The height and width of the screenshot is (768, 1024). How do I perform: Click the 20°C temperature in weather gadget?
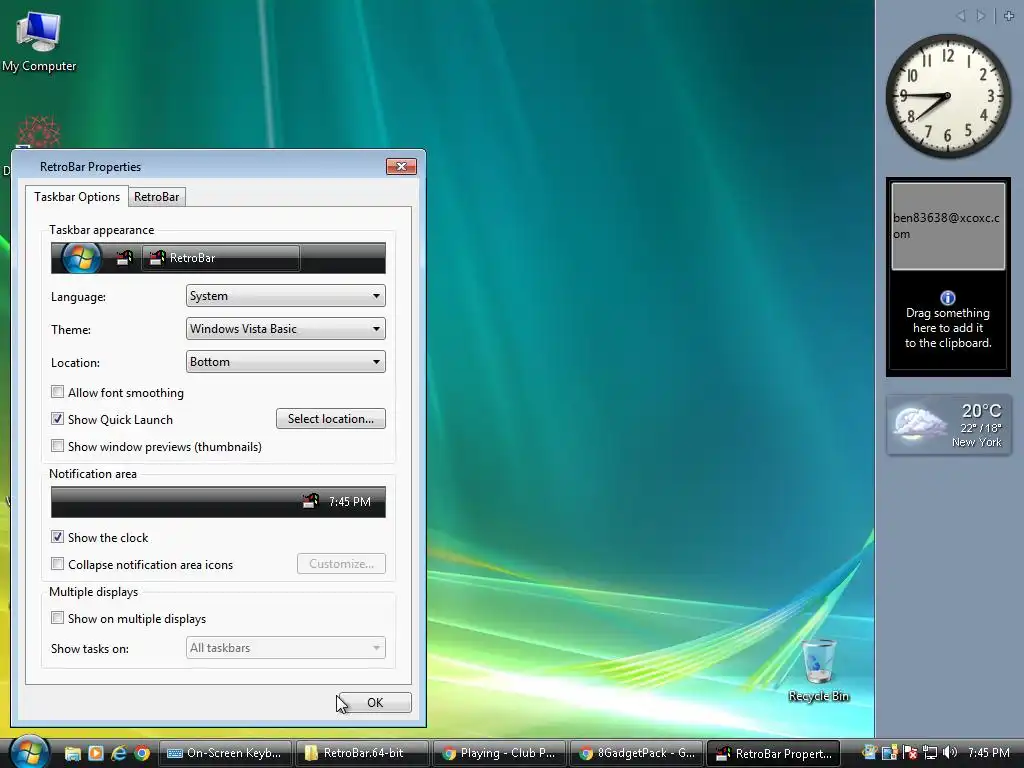(981, 411)
